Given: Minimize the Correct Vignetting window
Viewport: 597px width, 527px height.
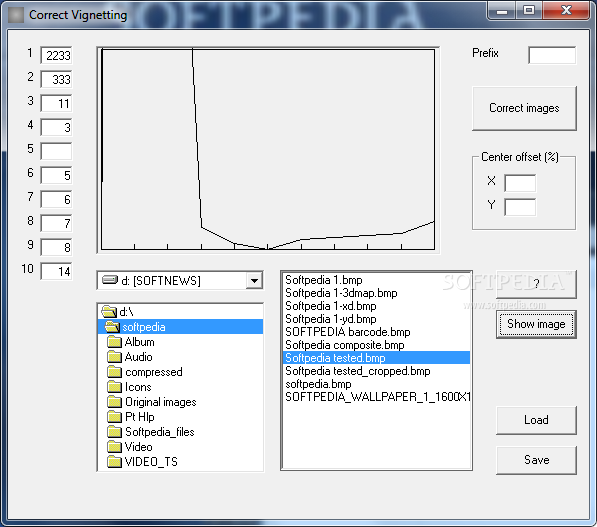Looking at the screenshot, I should point(501,10).
